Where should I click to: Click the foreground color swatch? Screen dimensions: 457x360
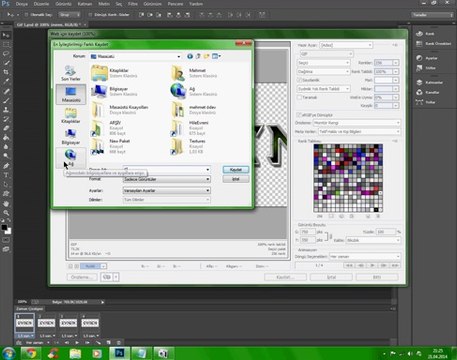point(4,227)
